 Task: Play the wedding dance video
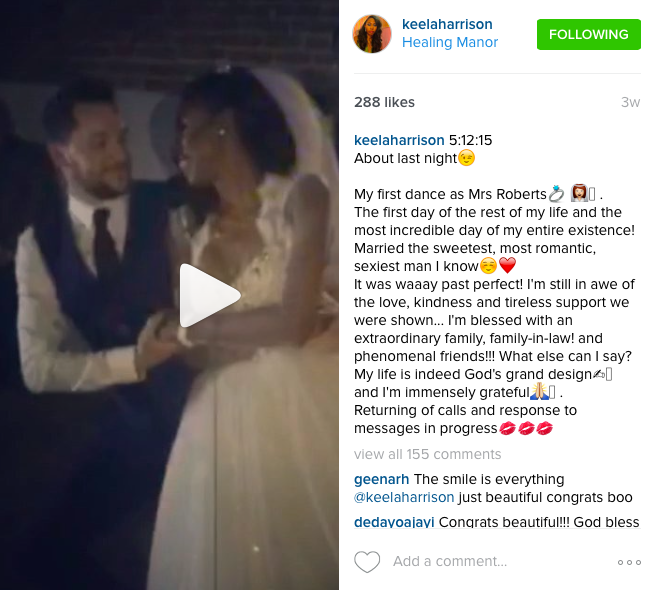(x=210, y=295)
